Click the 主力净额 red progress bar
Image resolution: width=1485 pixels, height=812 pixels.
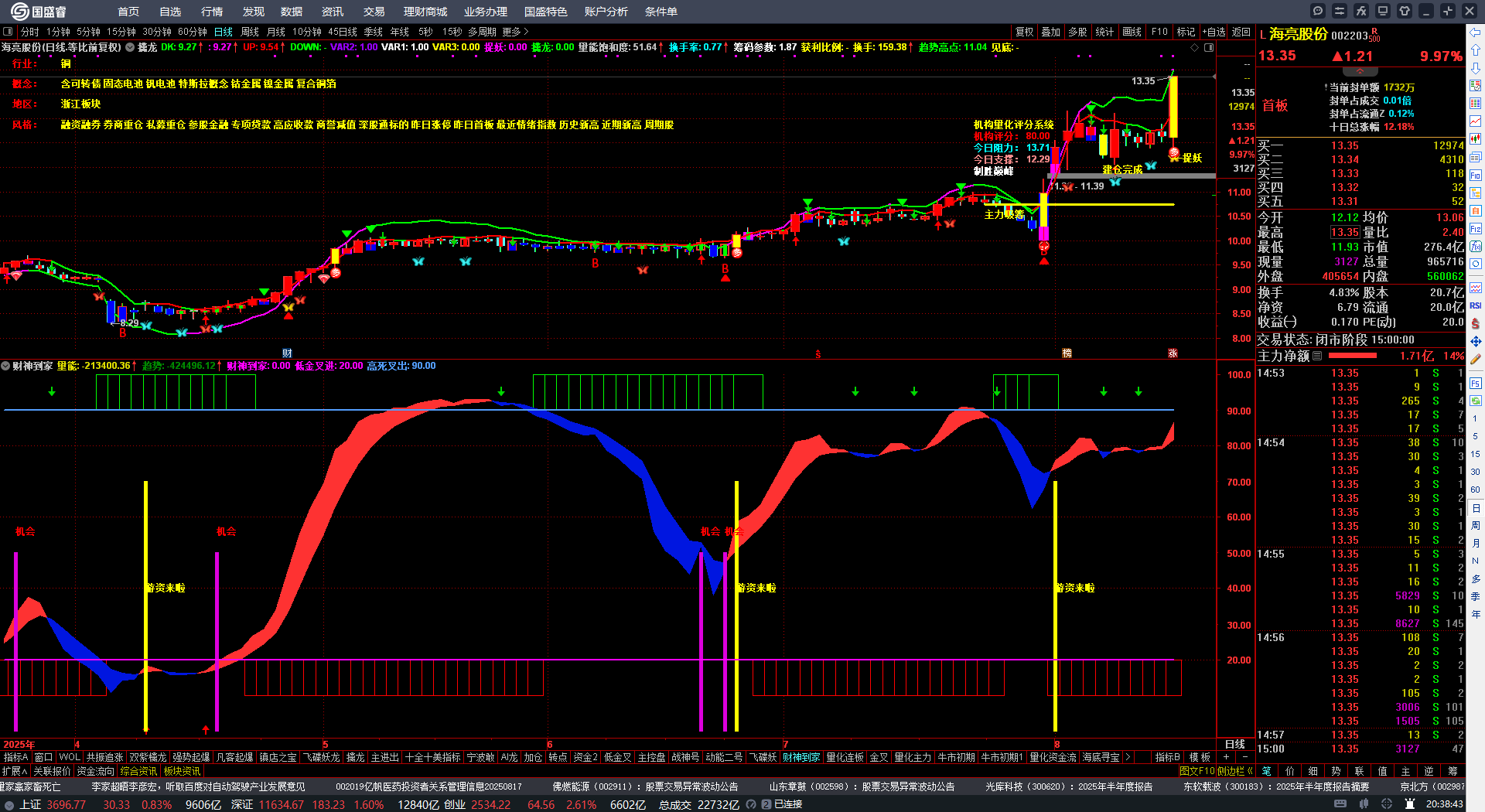pos(1352,356)
